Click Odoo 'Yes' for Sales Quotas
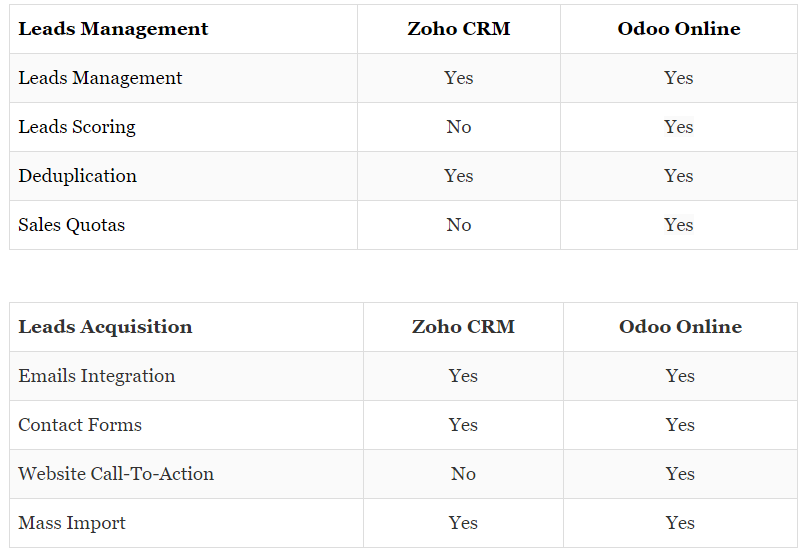The image size is (807, 550). [x=679, y=225]
